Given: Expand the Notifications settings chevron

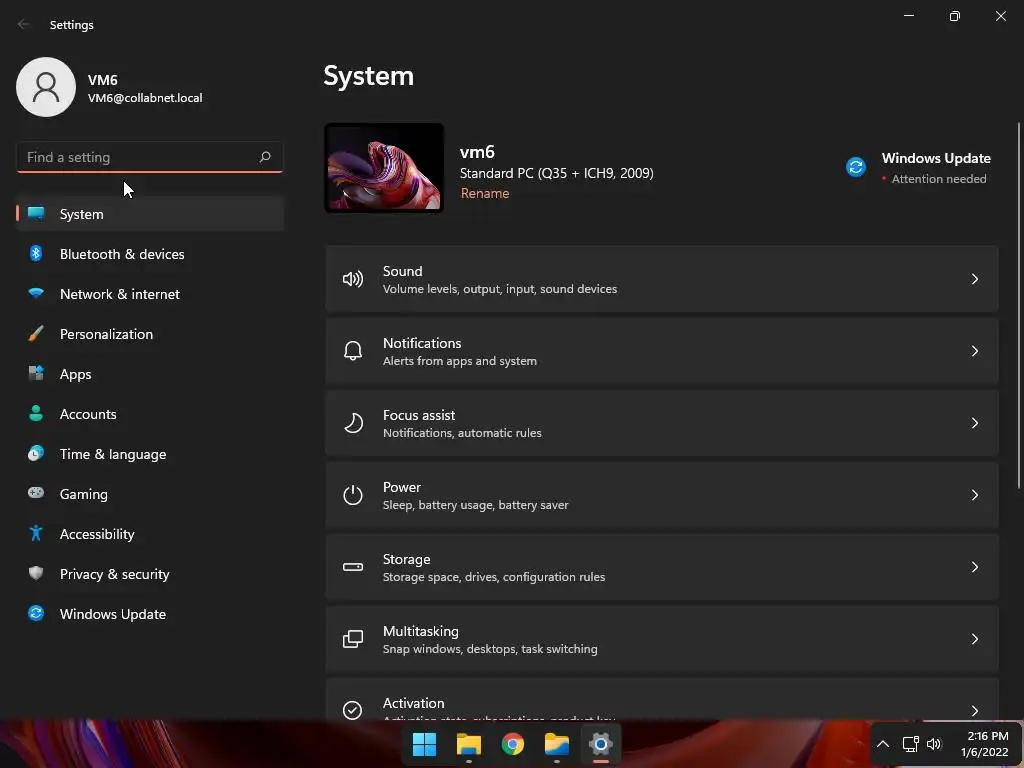Looking at the screenshot, I should pyautogui.click(x=974, y=351).
